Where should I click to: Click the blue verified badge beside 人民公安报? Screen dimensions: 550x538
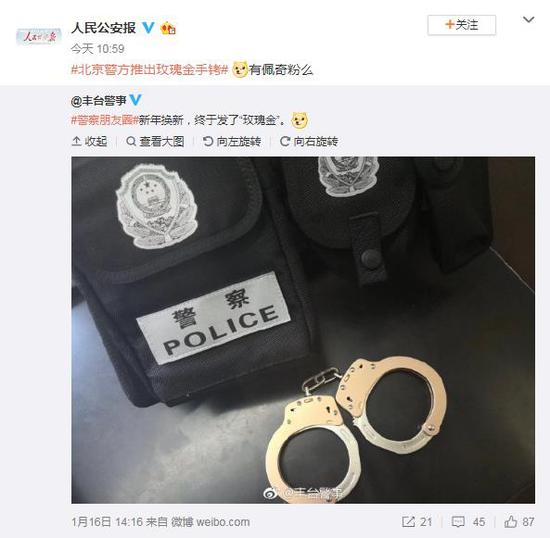click(x=149, y=27)
